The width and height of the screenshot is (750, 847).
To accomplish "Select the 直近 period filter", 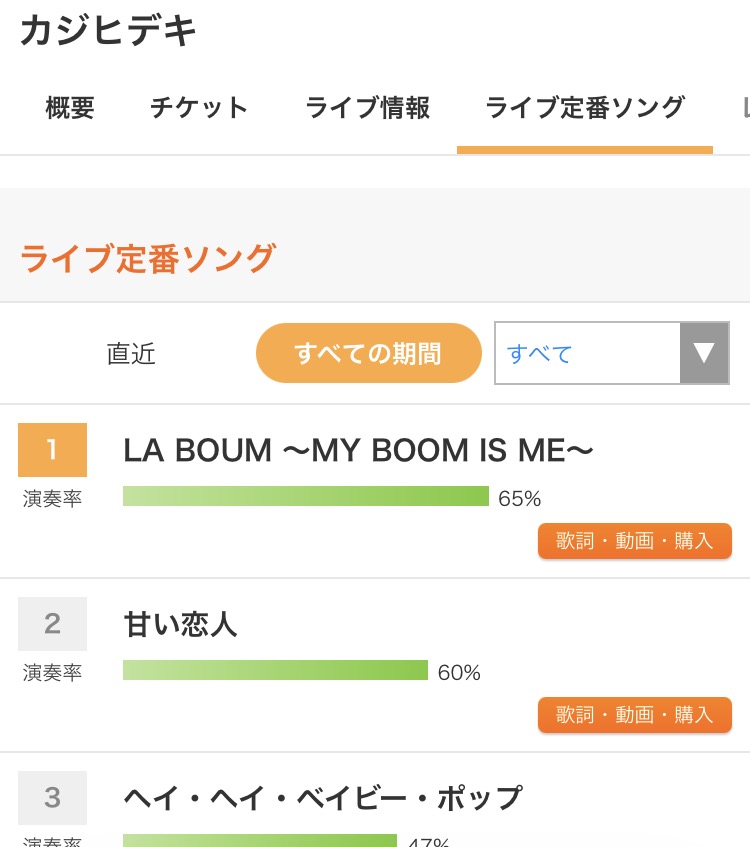I will click(131, 353).
